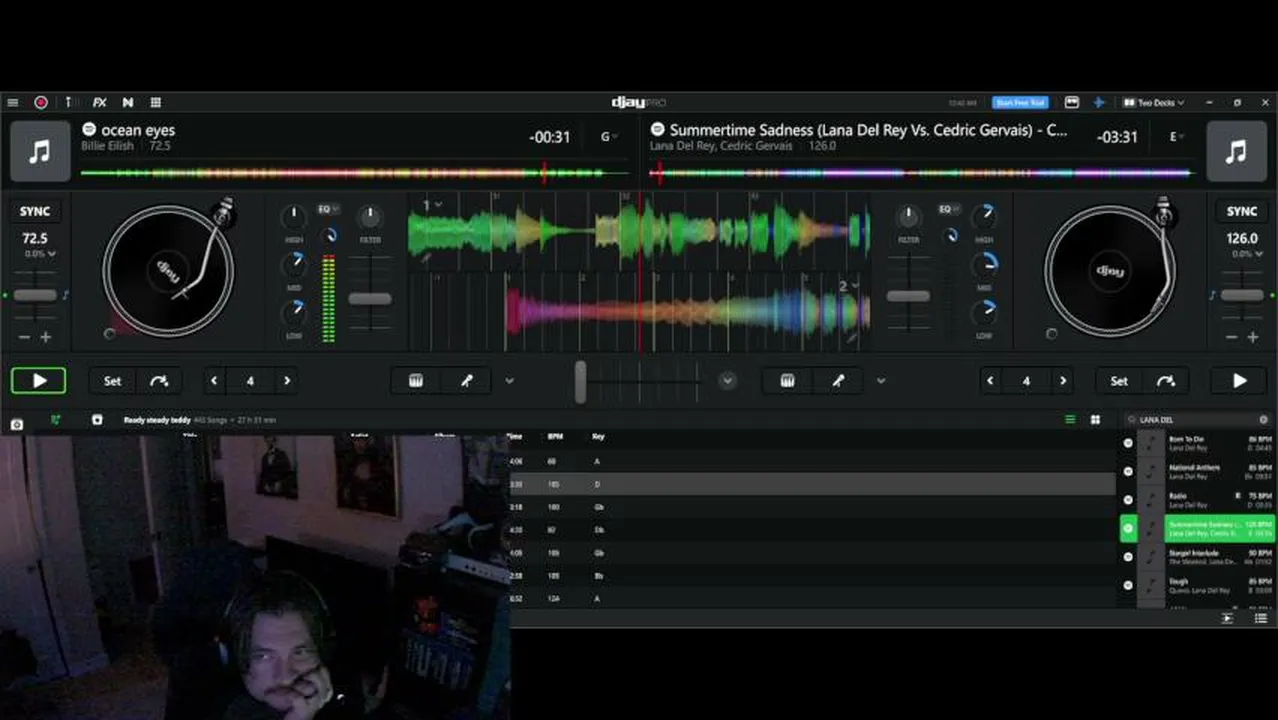Open the sampler grid icon
This screenshot has width=1278, height=720.
click(x=156, y=102)
